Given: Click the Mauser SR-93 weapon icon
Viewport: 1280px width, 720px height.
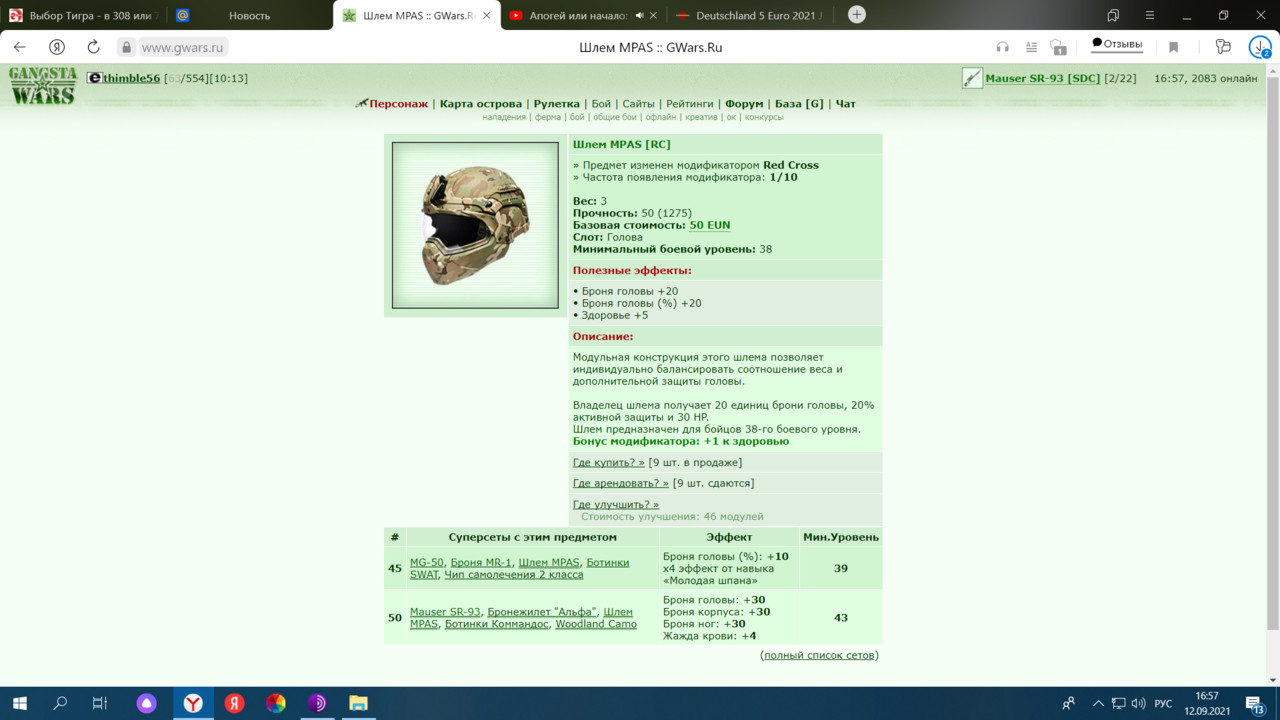Looking at the screenshot, I should (972, 78).
